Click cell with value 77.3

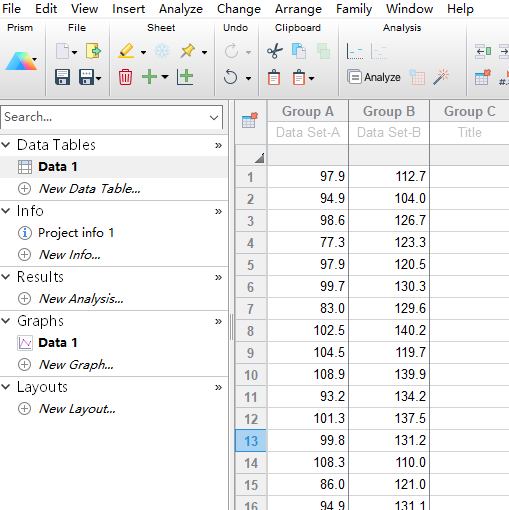pyautogui.click(x=308, y=242)
